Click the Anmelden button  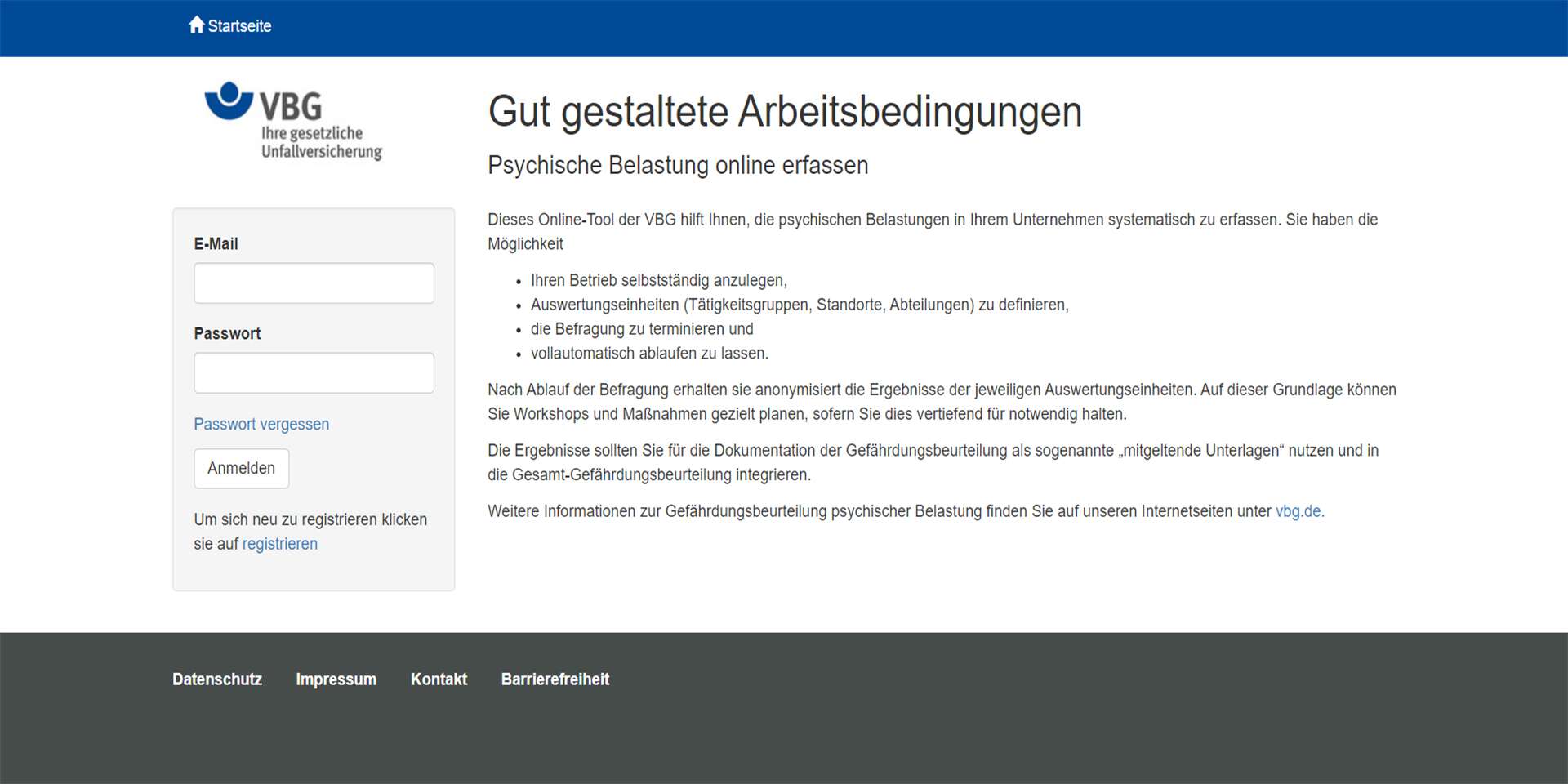241,468
